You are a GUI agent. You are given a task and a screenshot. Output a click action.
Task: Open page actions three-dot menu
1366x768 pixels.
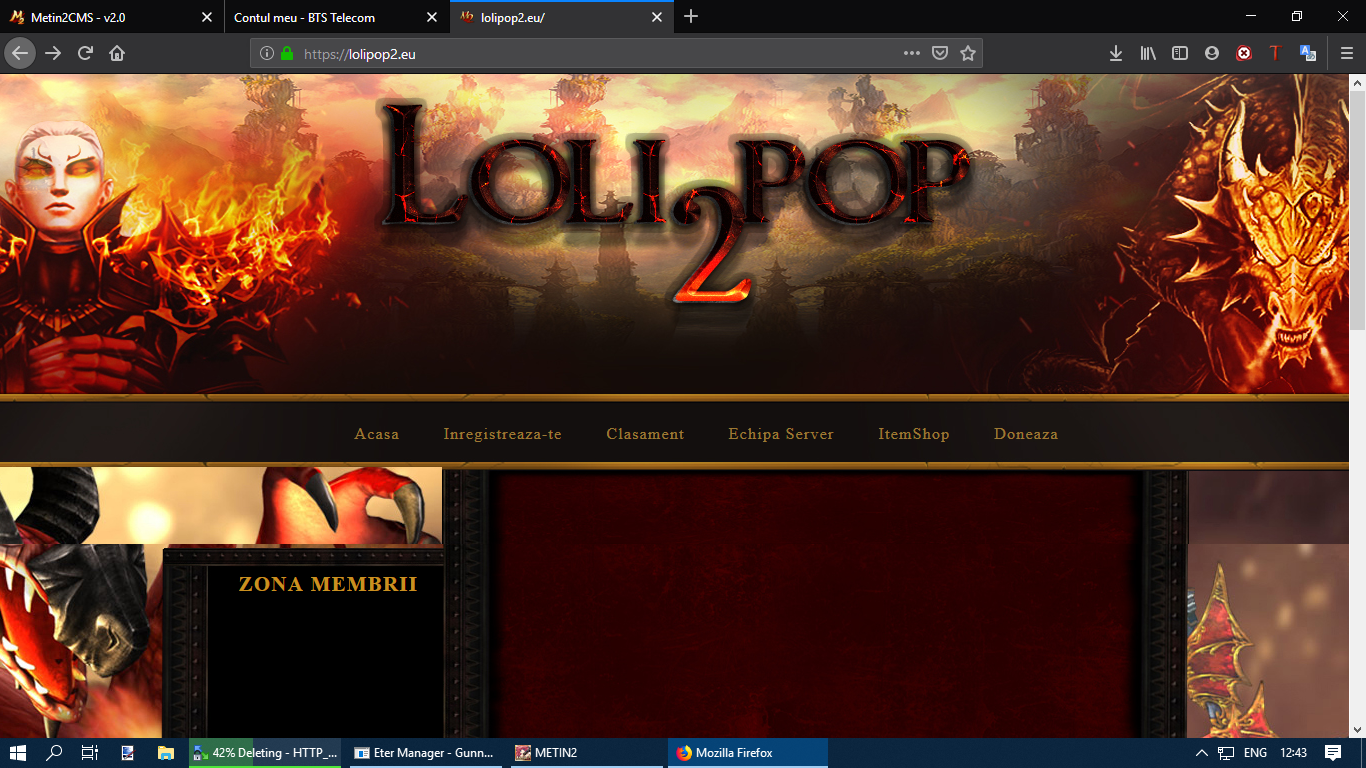coord(912,54)
